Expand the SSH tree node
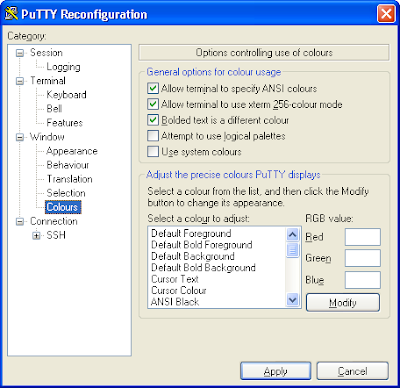Image resolution: width=400 pixels, height=388 pixels. coord(36,236)
